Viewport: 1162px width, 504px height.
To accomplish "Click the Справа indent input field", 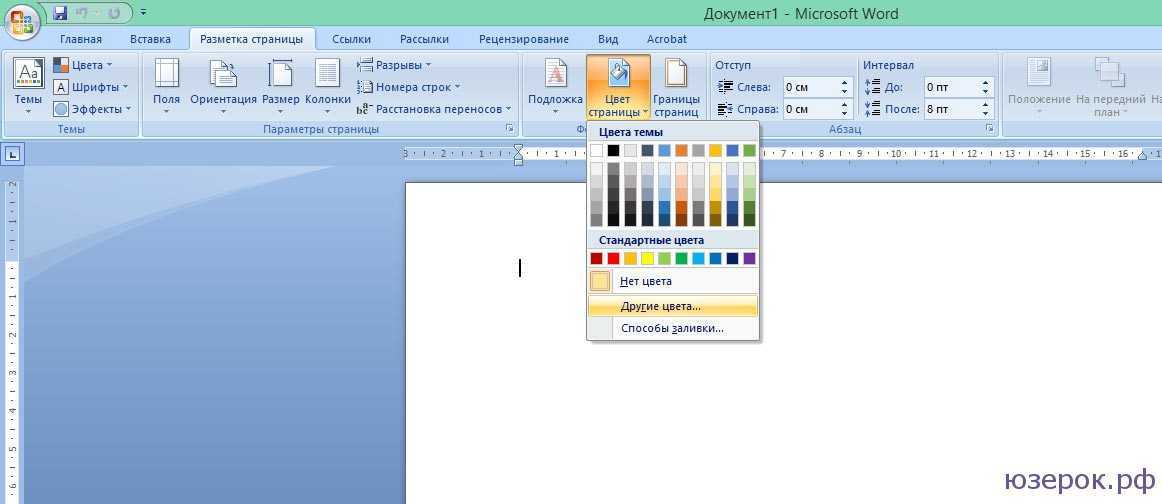I will (x=810, y=109).
